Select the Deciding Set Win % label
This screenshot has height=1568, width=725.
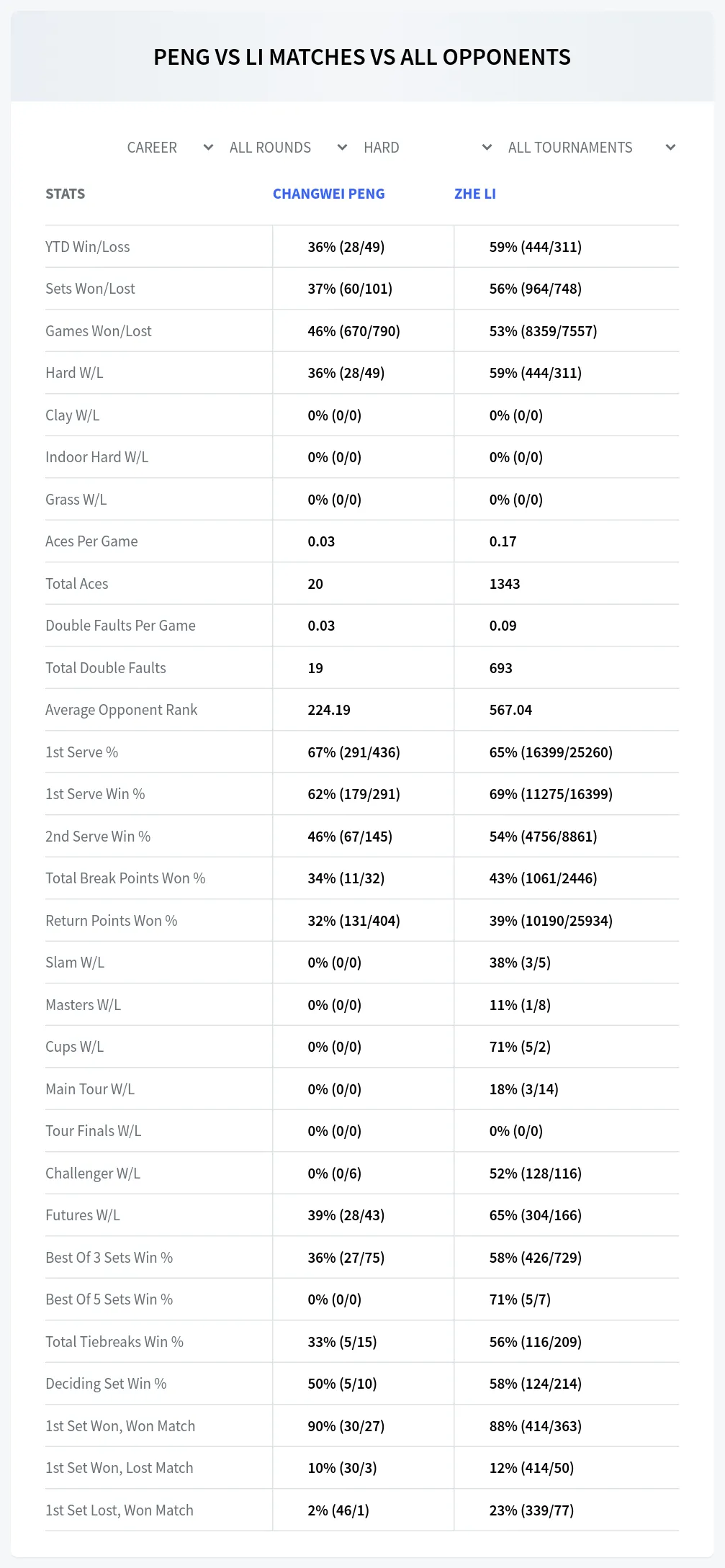coord(106,1384)
